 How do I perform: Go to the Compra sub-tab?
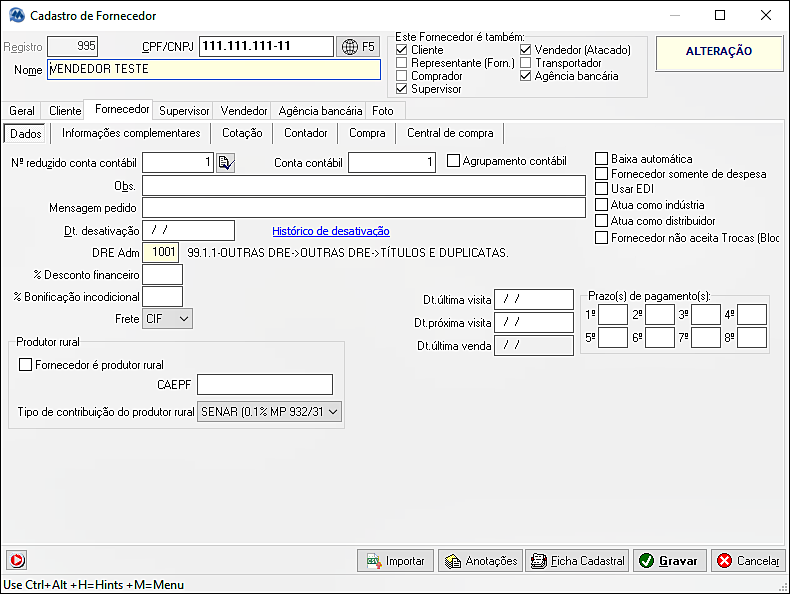pos(367,133)
